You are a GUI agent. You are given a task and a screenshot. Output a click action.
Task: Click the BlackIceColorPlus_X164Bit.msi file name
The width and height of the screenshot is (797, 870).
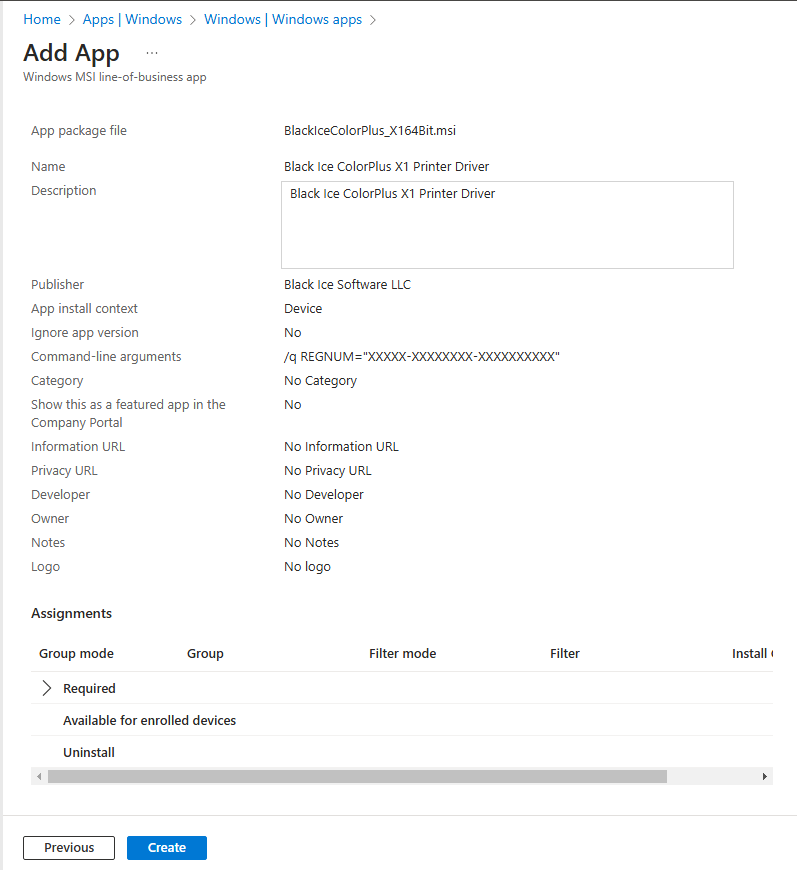(x=370, y=130)
